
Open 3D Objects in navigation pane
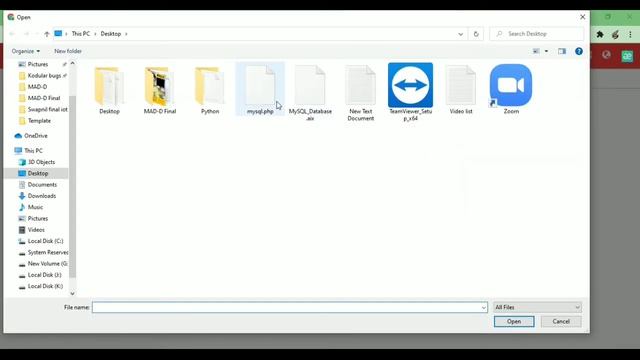[41, 162]
